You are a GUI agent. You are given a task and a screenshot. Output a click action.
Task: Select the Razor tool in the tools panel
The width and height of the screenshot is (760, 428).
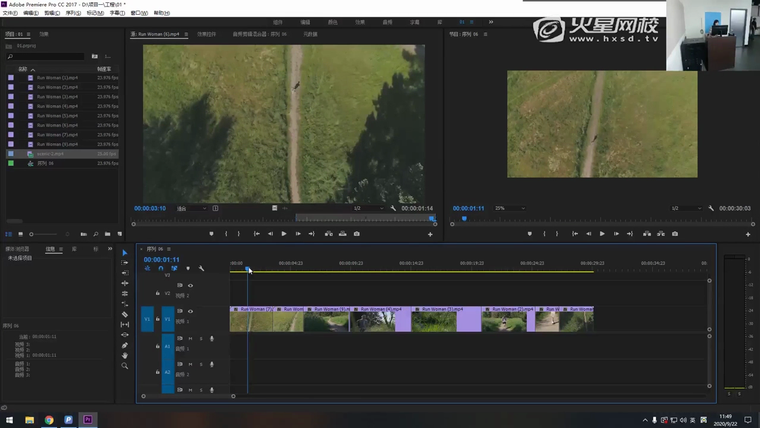click(125, 314)
